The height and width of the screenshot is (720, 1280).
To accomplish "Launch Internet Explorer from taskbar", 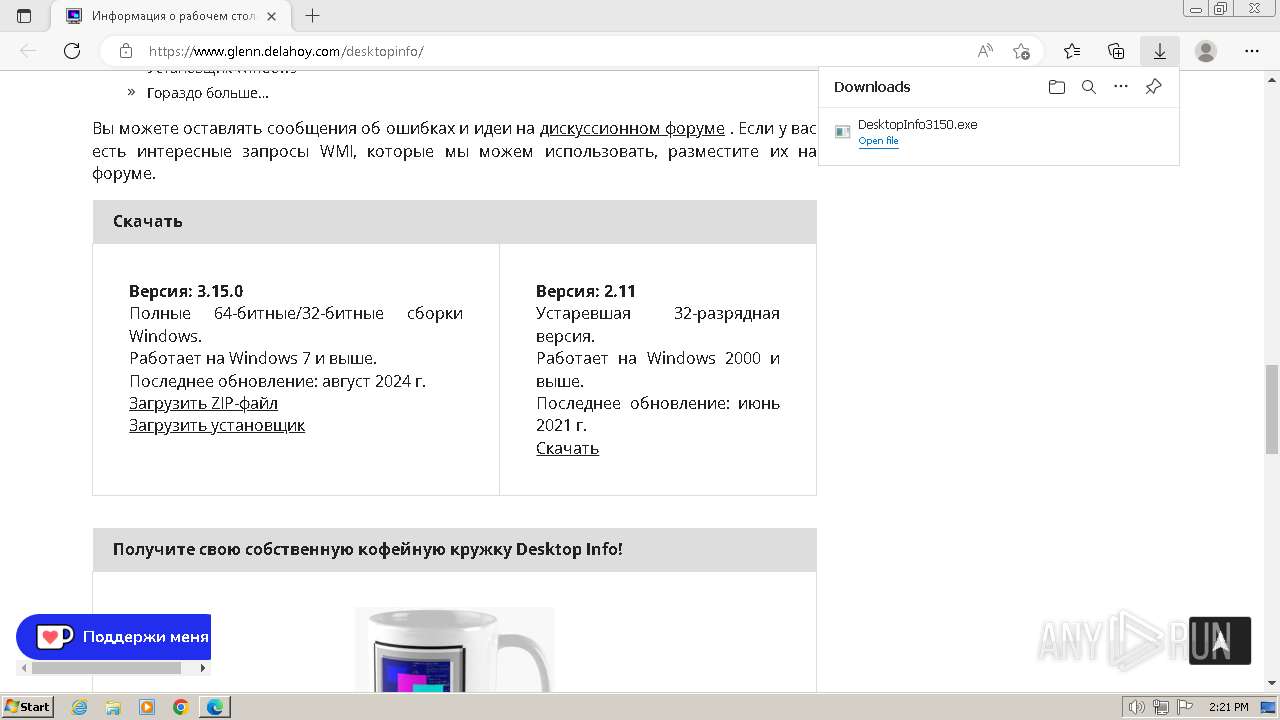I will tap(80, 707).
